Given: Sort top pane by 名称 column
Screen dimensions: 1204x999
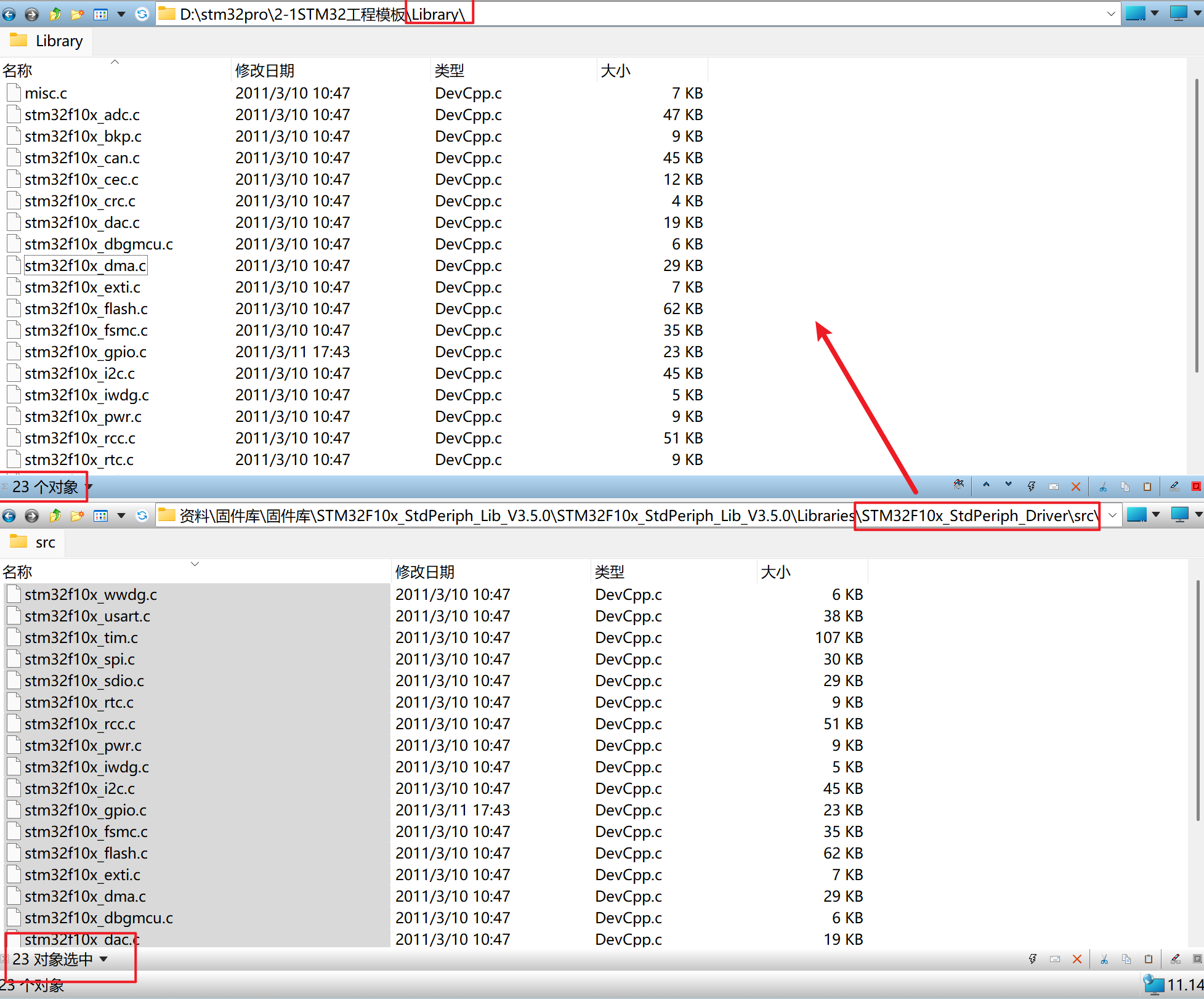Looking at the screenshot, I should coord(115,70).
